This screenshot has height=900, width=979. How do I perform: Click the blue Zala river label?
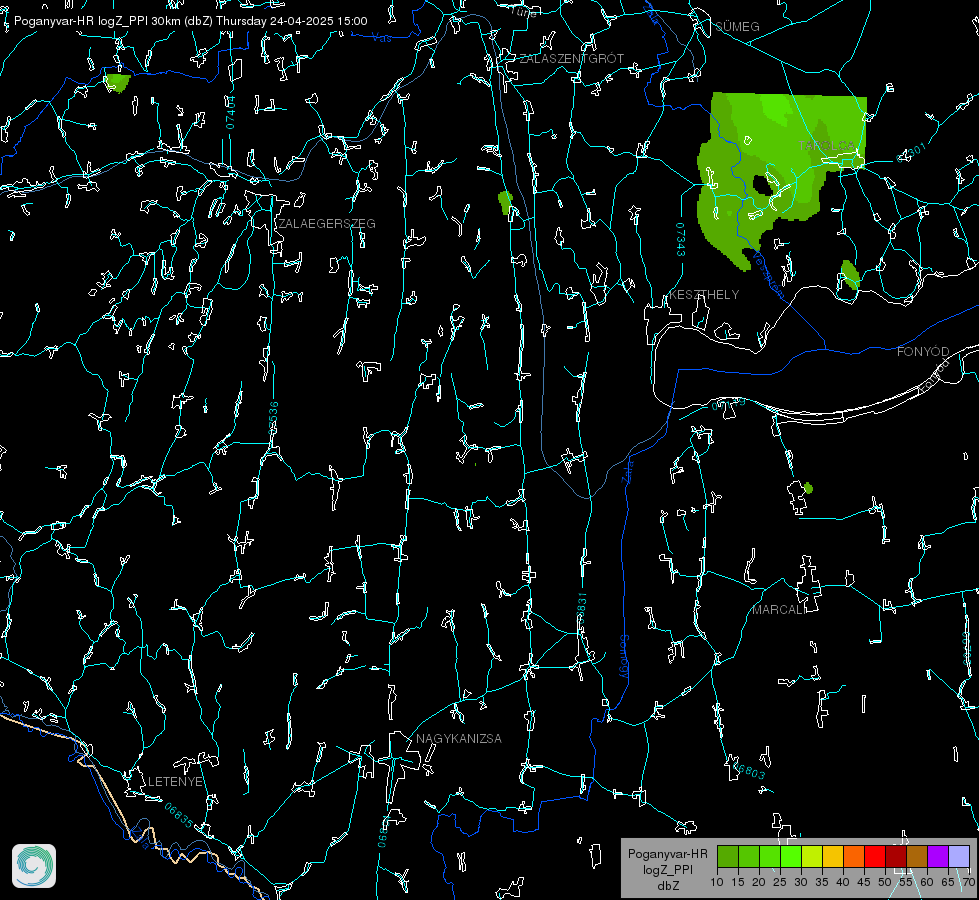click(627, 470)
